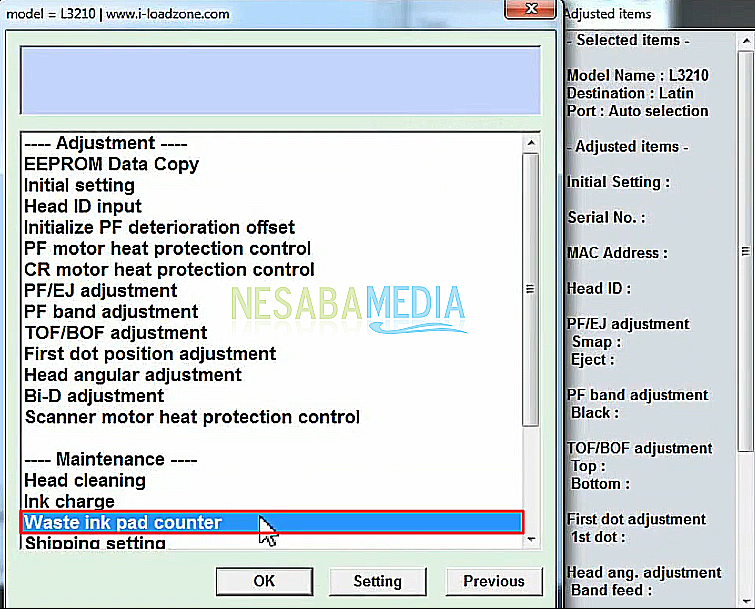This screenshot has width=755, height=609.
Task: Select Head cleaning under Maintenance
Action: [x=85, y=480]
